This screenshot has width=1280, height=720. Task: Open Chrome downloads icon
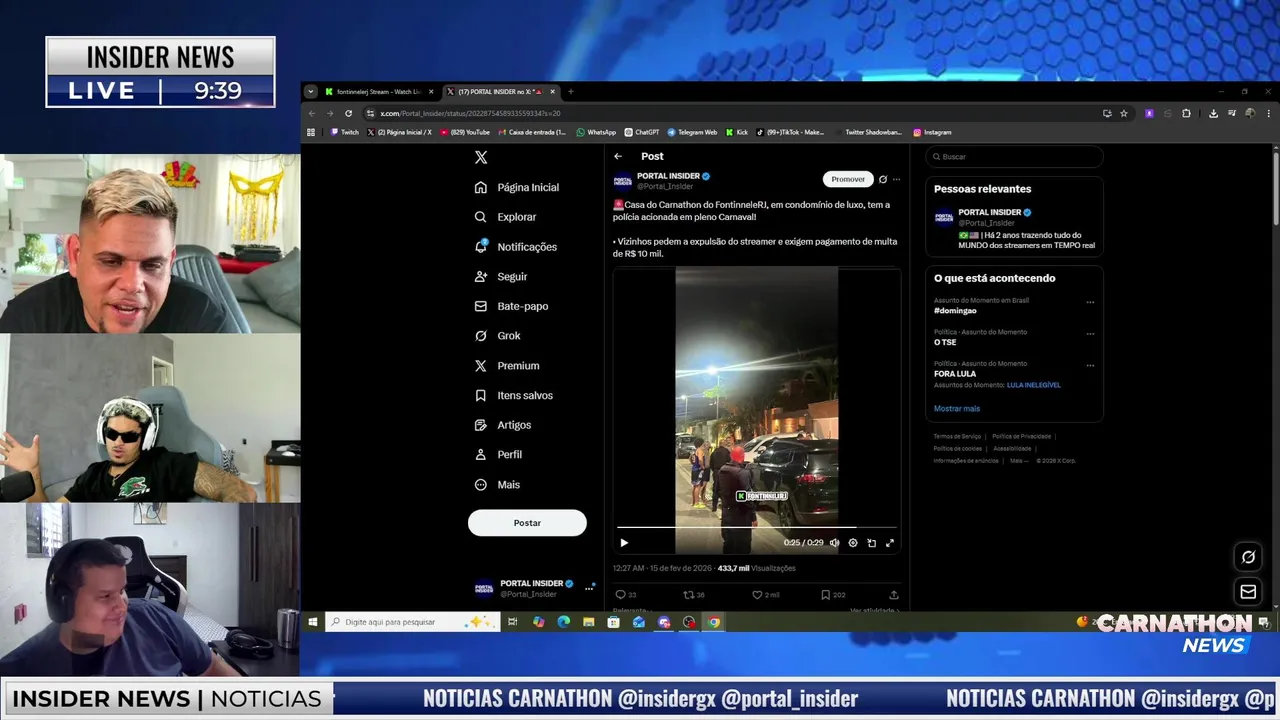pyautogui.click(x=1213, y=113)
